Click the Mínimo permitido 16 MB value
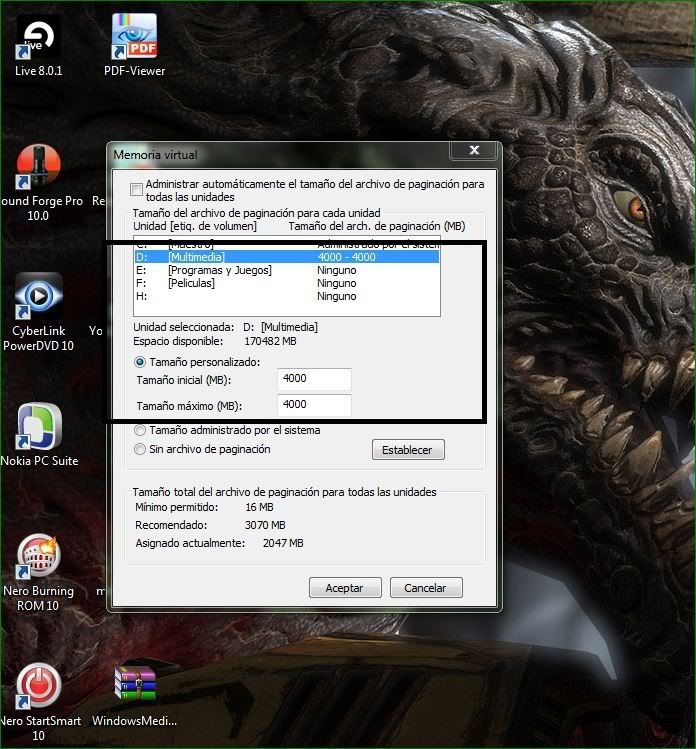The image size is (696, 749). tap(259, 507)
